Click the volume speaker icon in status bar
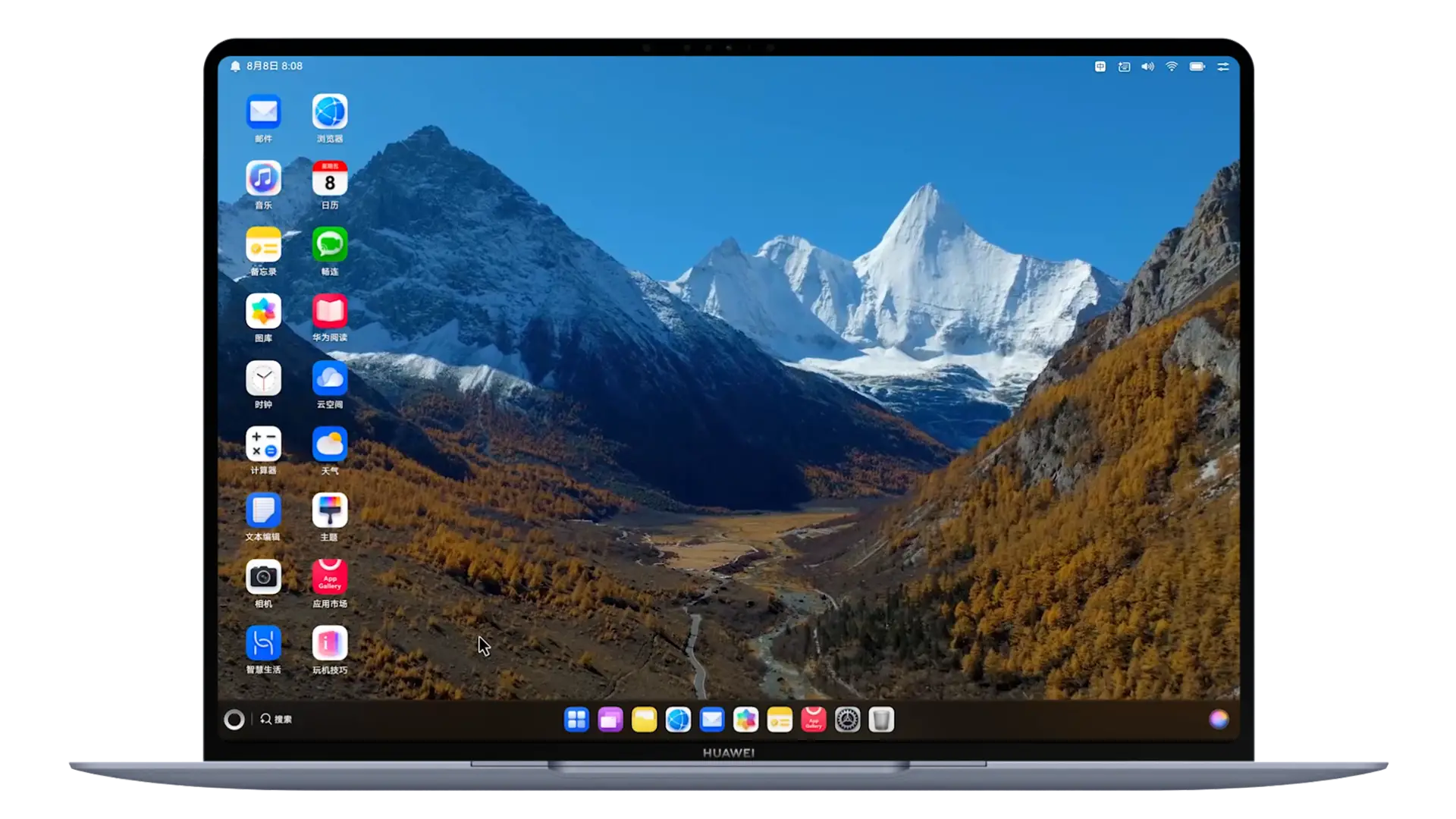 (1147, 67)
